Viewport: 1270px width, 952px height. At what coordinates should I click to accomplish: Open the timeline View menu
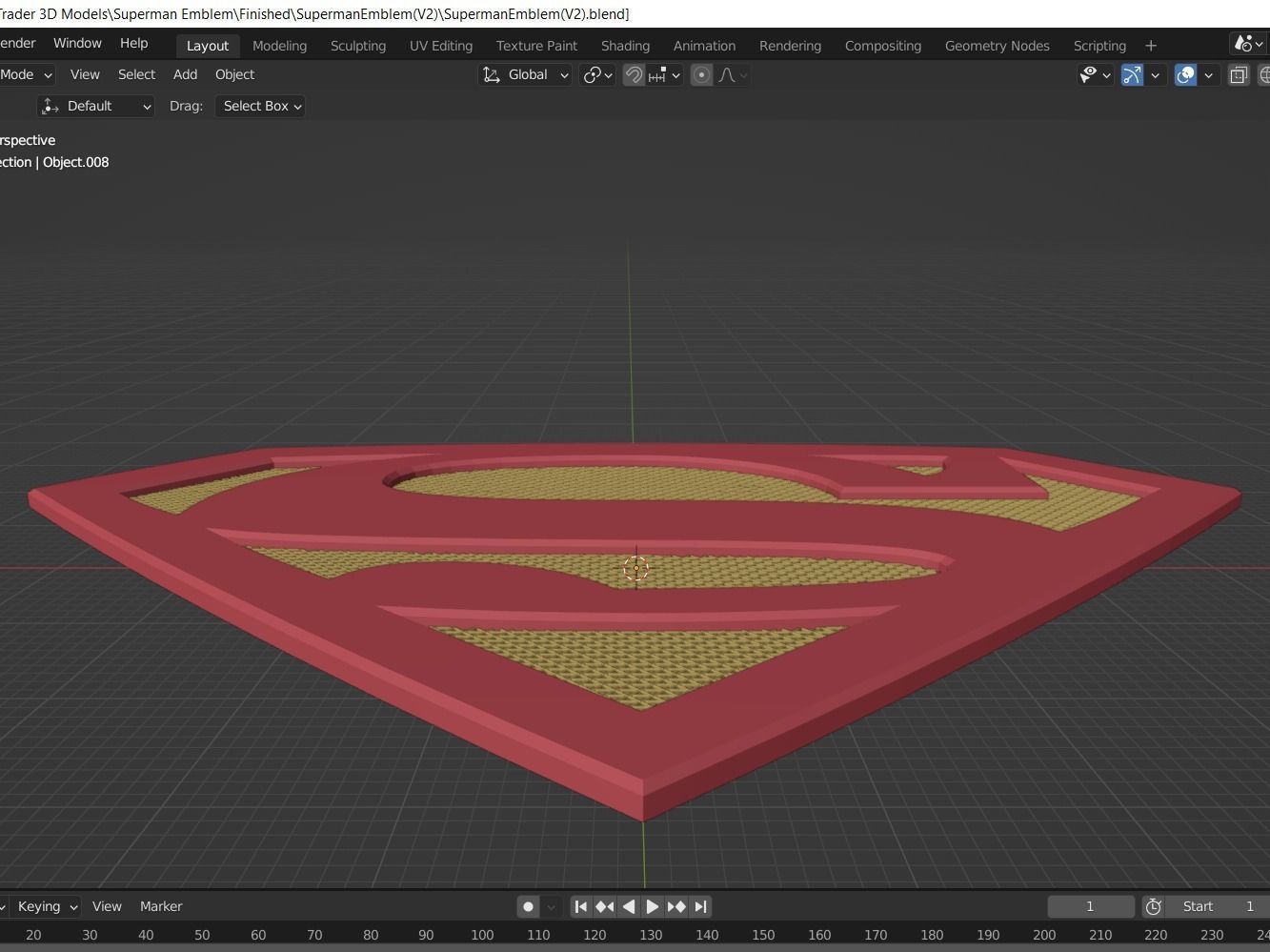coord(107,906)
